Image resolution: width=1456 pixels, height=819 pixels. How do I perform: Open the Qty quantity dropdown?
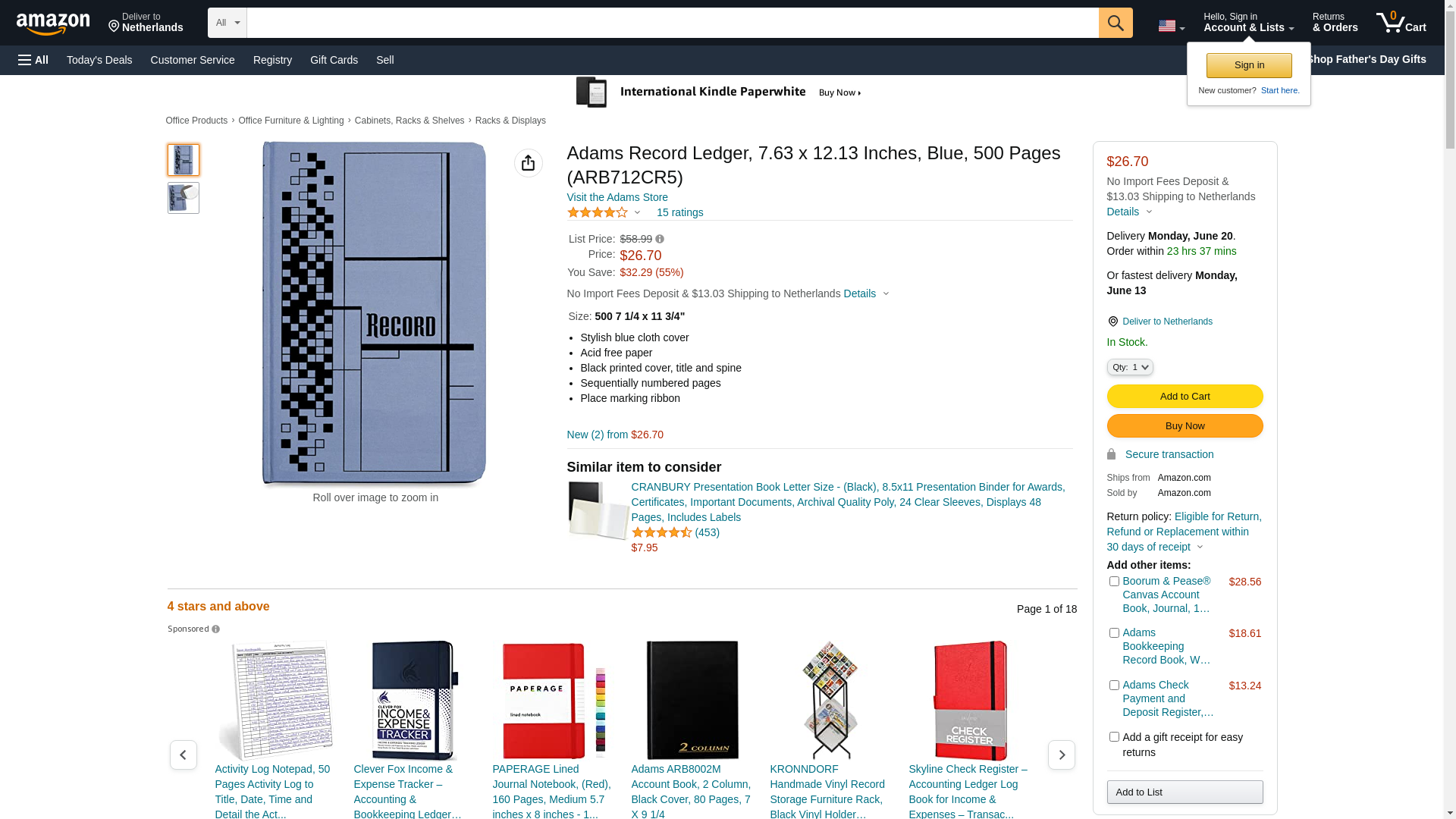[x=1130, y=367]
